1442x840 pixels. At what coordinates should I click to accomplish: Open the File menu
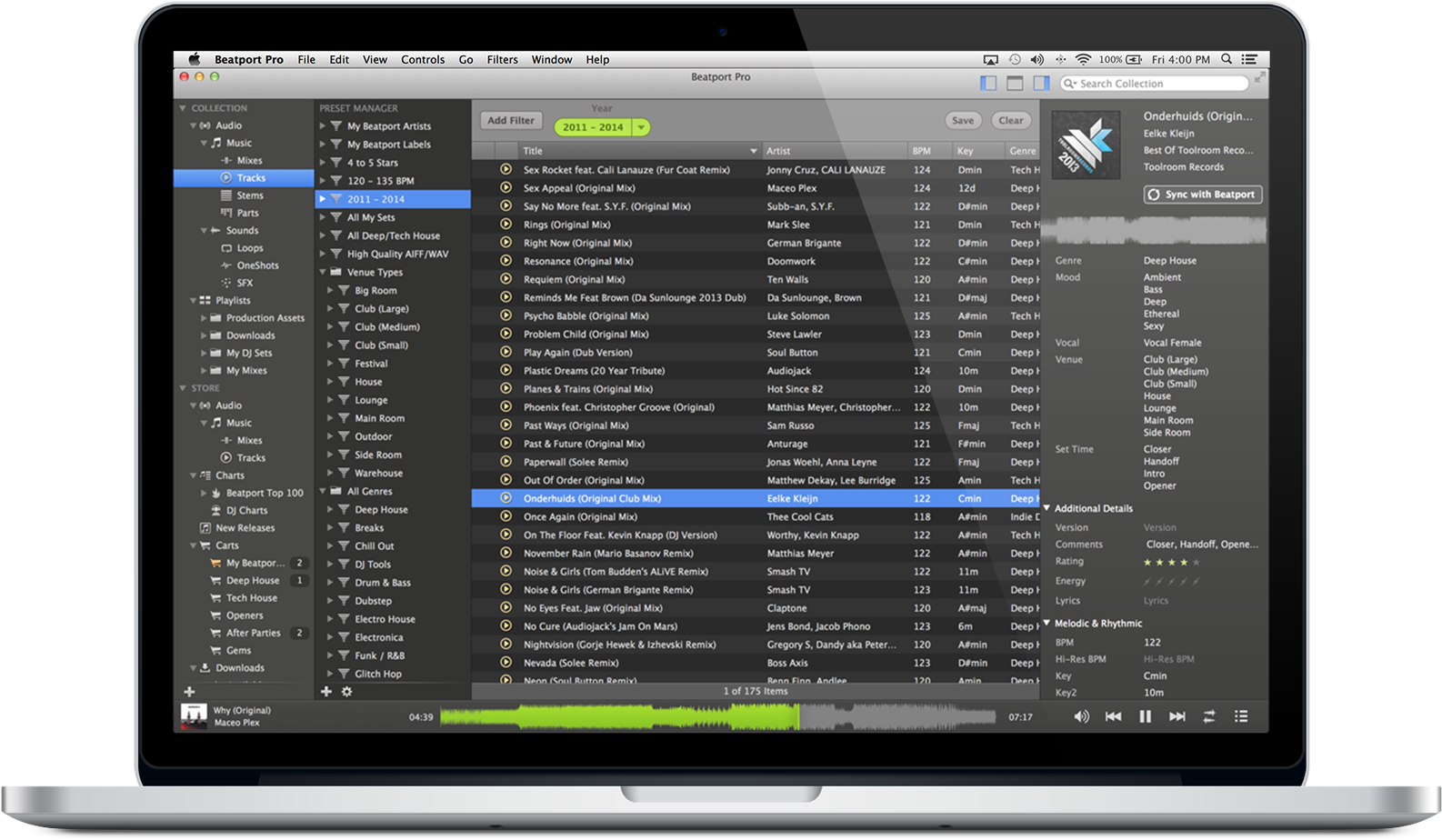(306, 59)
